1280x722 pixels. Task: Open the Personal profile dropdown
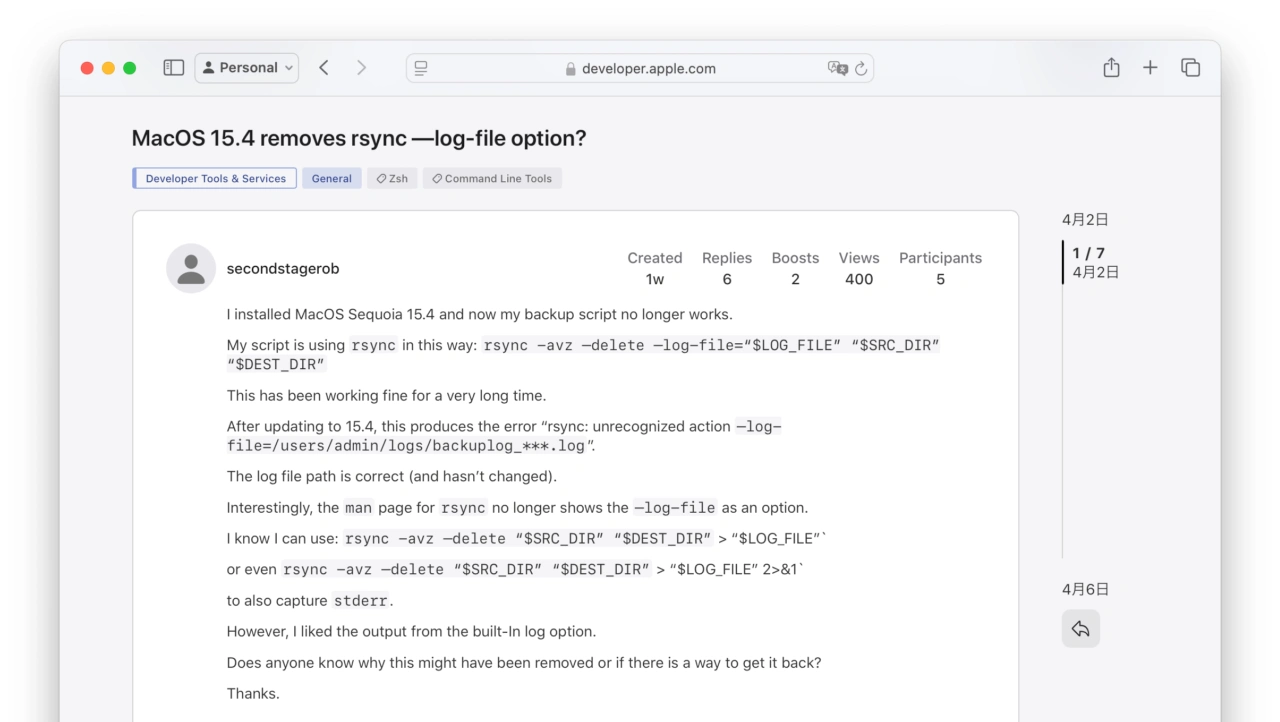247,68
